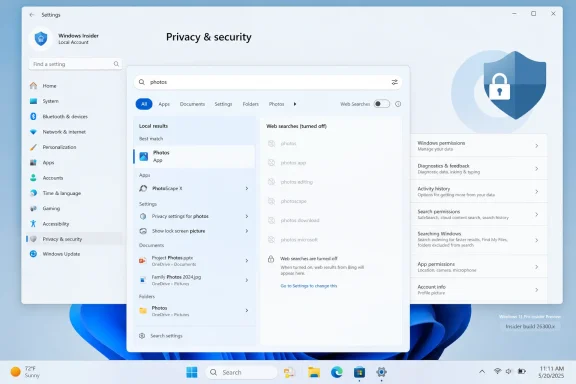Select Privacy & security in sidebar
The image size is (576, 384).
click(x=75, y=239)
